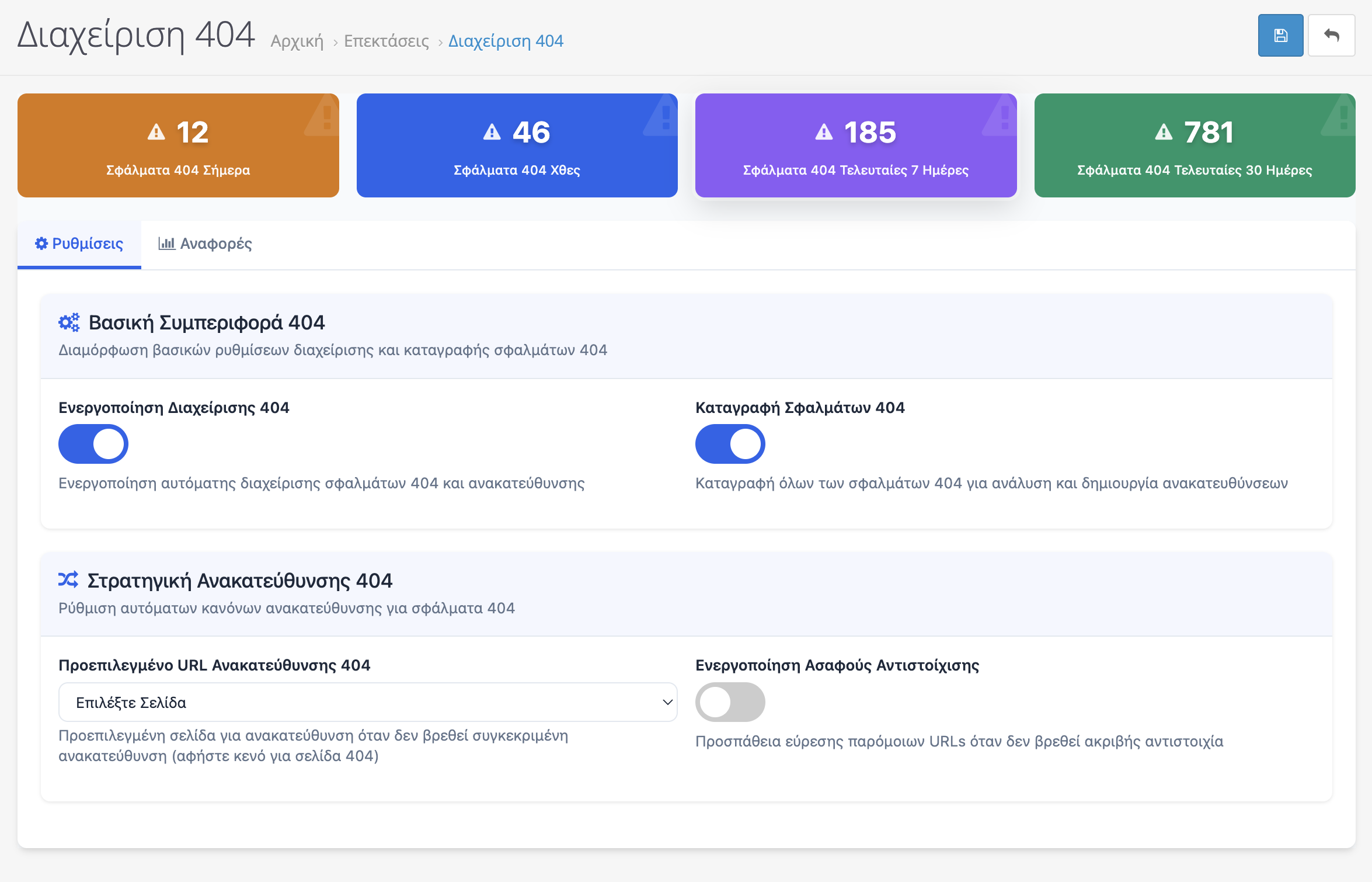The height and width of the screenshot is (882, 1372).
Task: Click warning icon beside 12 errors
Action: 156,132
